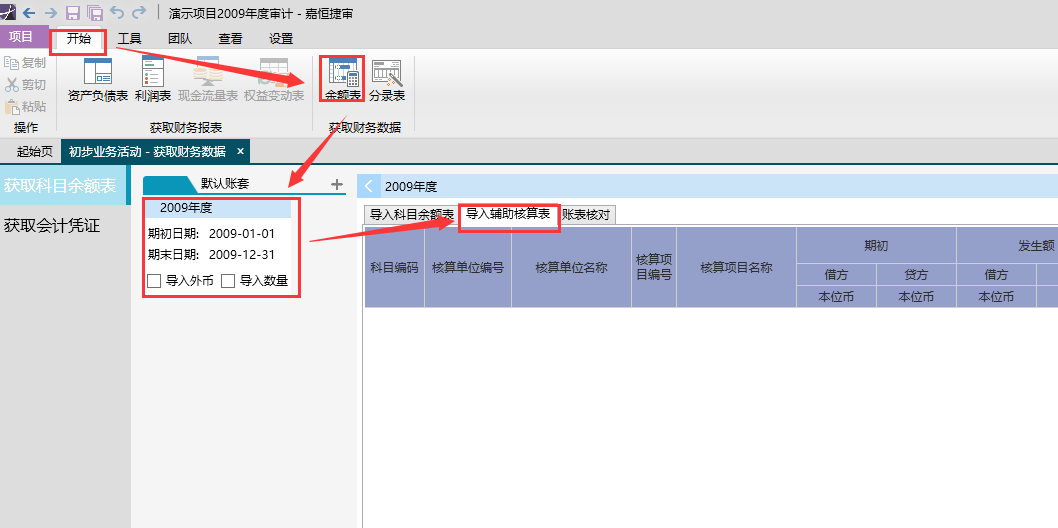Open the 账表核对 tab

pyautogui.click(x=586, y=214)
